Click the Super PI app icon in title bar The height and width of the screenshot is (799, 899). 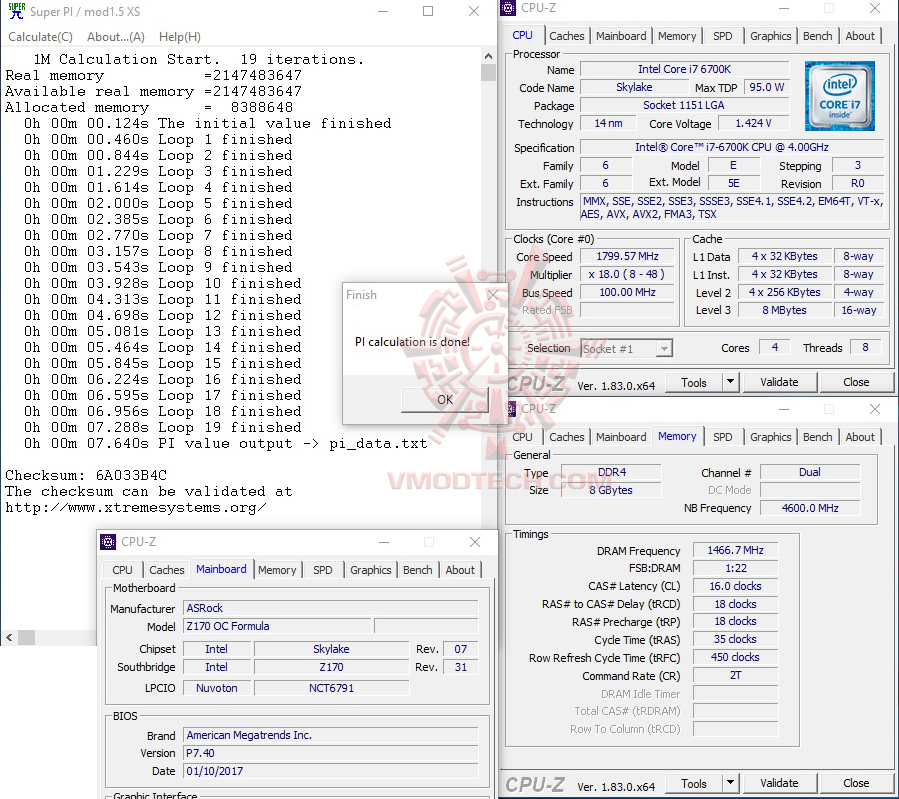[x=16, y=10]
